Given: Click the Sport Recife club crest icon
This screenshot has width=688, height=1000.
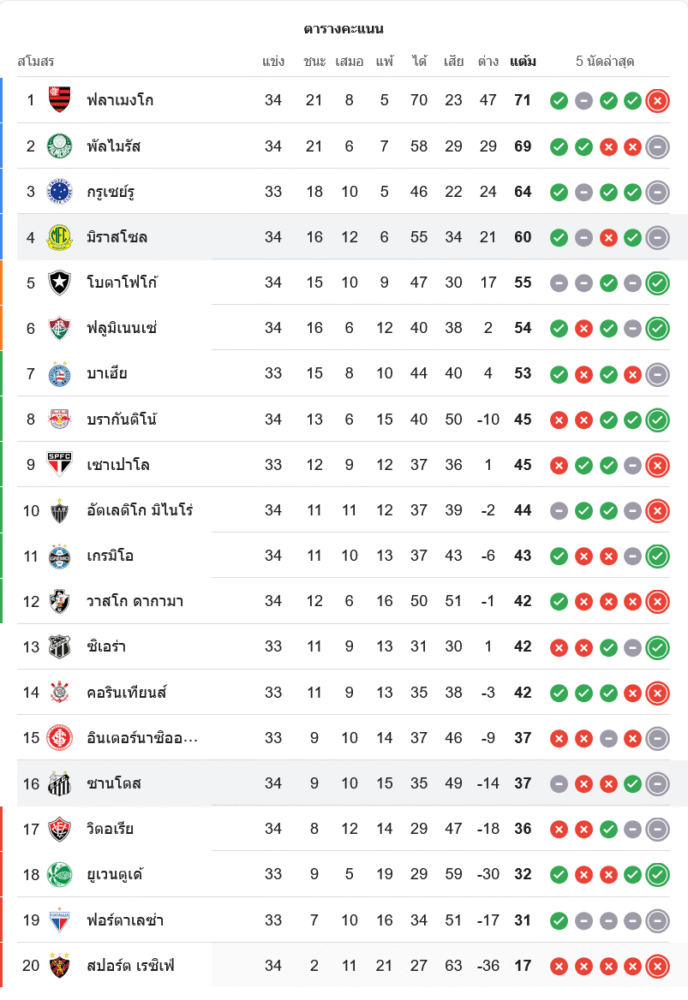Looking at the screenshot, I should 60,966.
